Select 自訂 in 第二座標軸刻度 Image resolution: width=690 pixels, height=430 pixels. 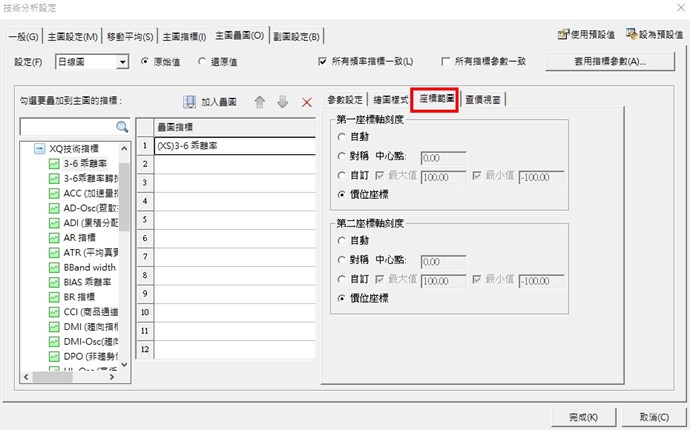[341, 279]
